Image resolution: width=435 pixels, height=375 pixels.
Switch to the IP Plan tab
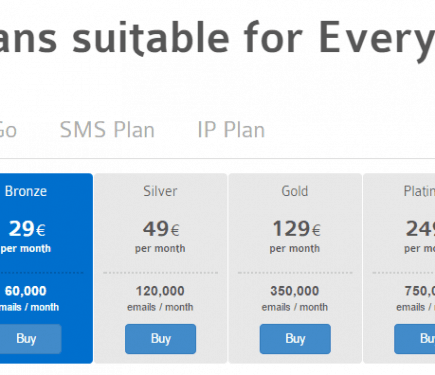231,129
